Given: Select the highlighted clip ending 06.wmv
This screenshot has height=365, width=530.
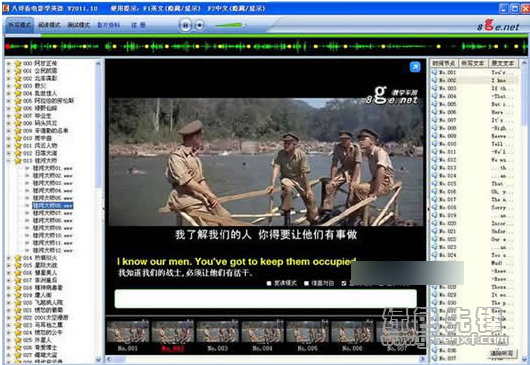Looking at the screenshot, I should click(52, 205).
